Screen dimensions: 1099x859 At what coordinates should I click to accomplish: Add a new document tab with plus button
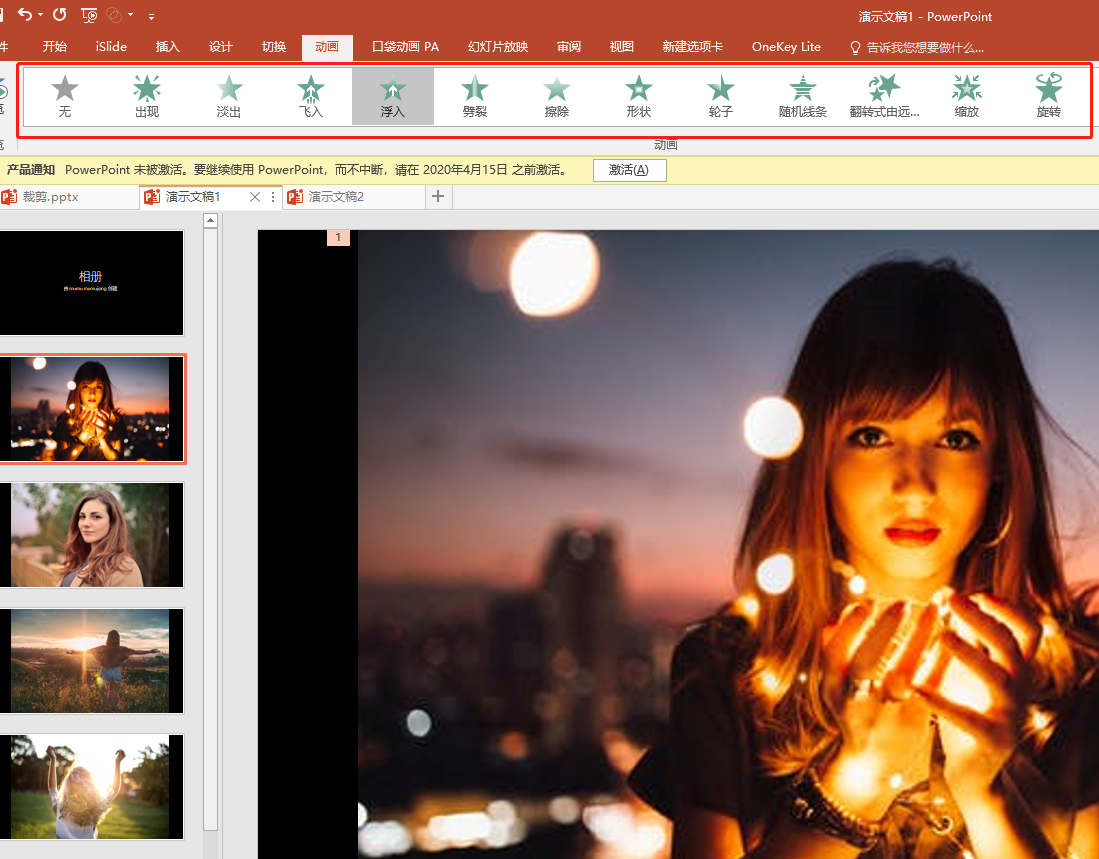tap(437, 197)
